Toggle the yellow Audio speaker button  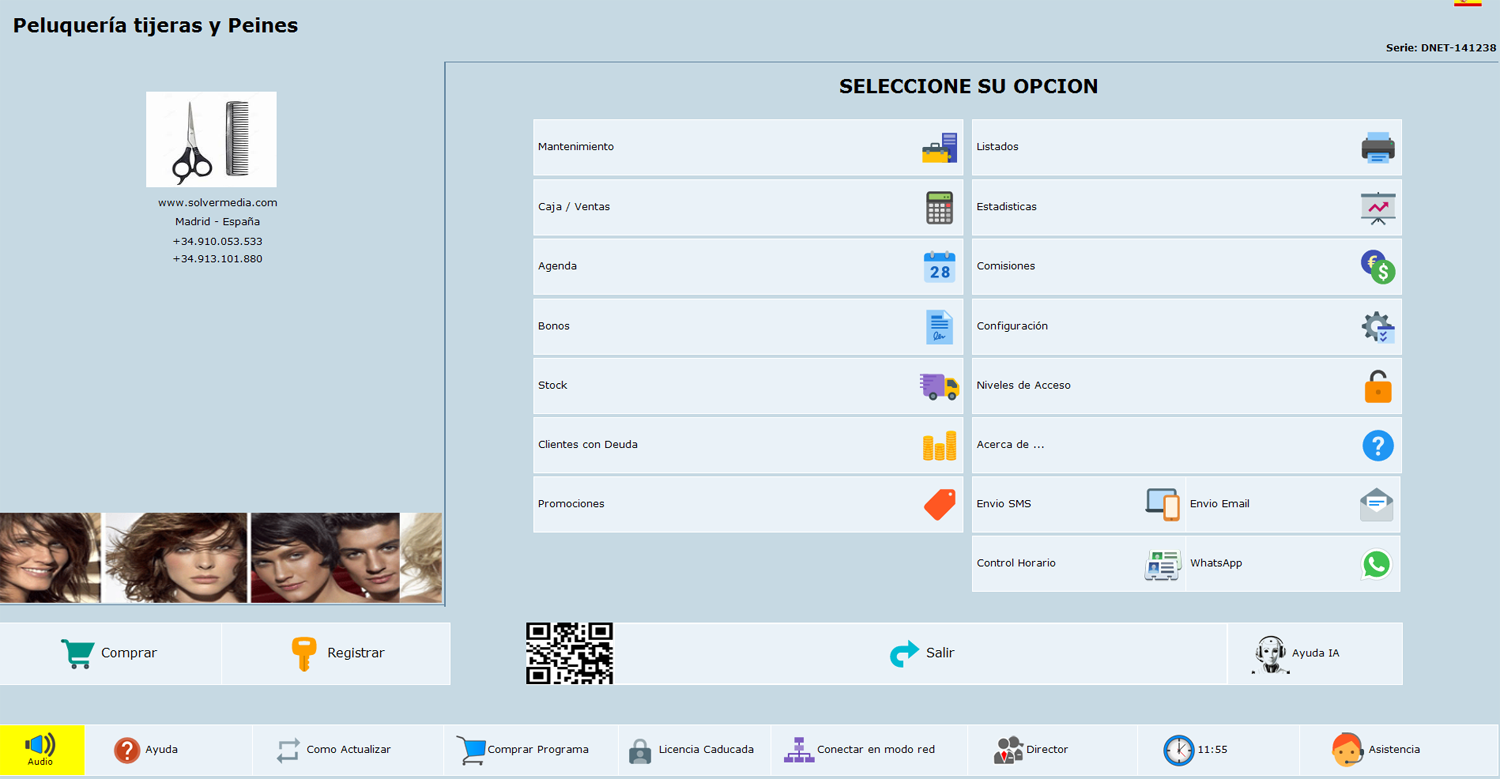tap(41, 749)
